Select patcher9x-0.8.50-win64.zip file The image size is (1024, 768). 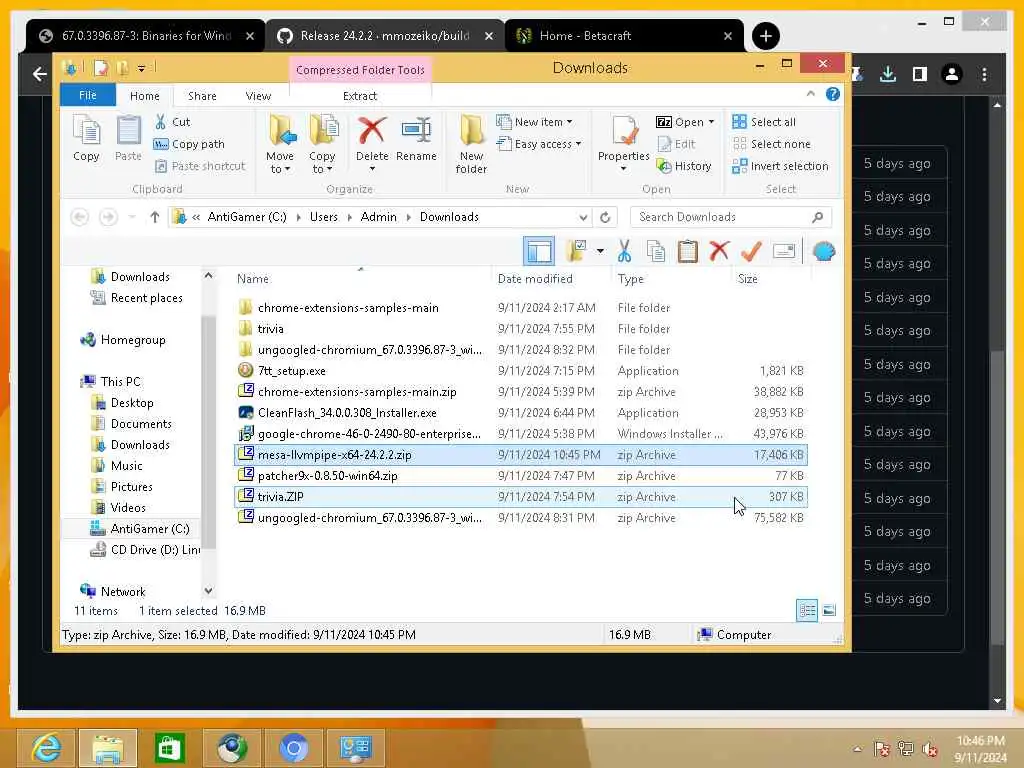pos(520,476)
